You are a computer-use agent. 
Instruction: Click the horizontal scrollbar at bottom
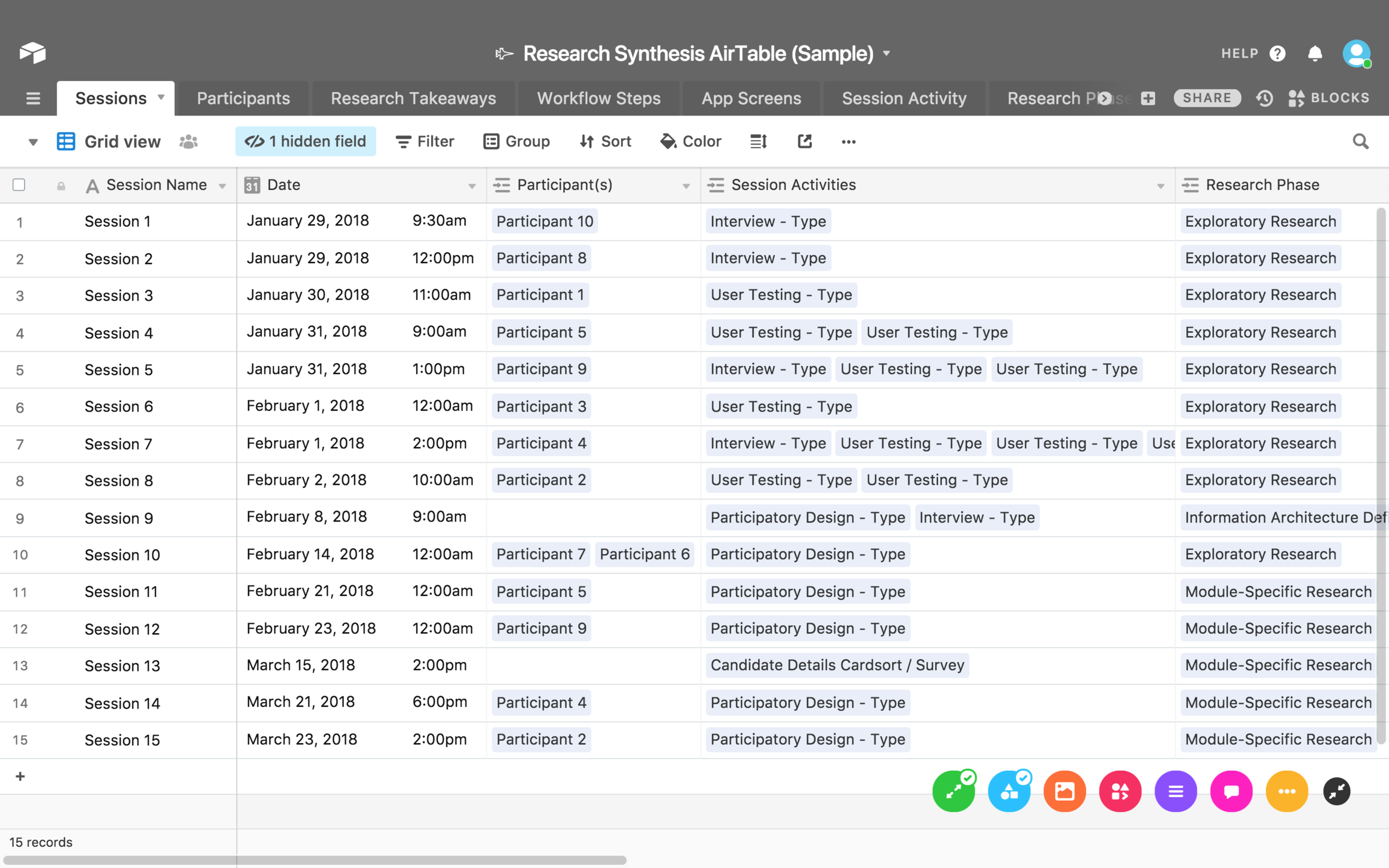pyautogui.click(x=314, y=860)
